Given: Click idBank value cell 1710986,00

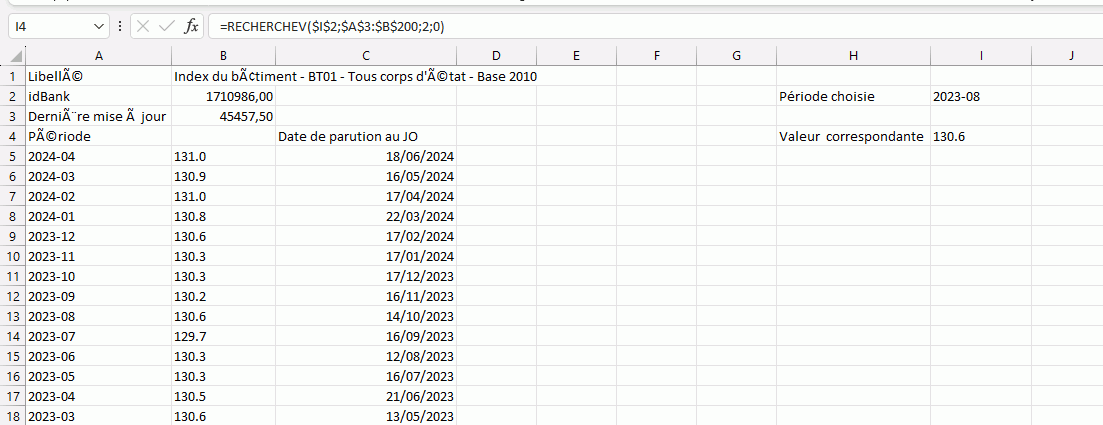Looking at the screenshot, I should (x=222, y=96).
